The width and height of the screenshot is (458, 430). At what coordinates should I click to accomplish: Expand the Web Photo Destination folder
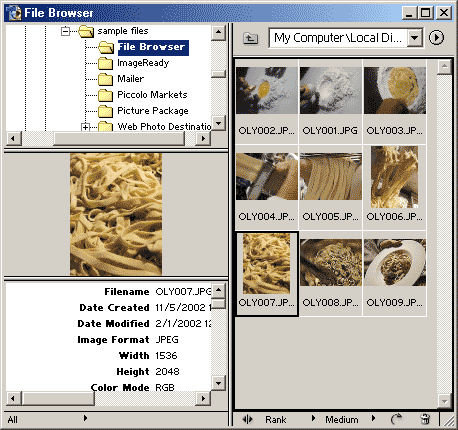coord(86,127)
